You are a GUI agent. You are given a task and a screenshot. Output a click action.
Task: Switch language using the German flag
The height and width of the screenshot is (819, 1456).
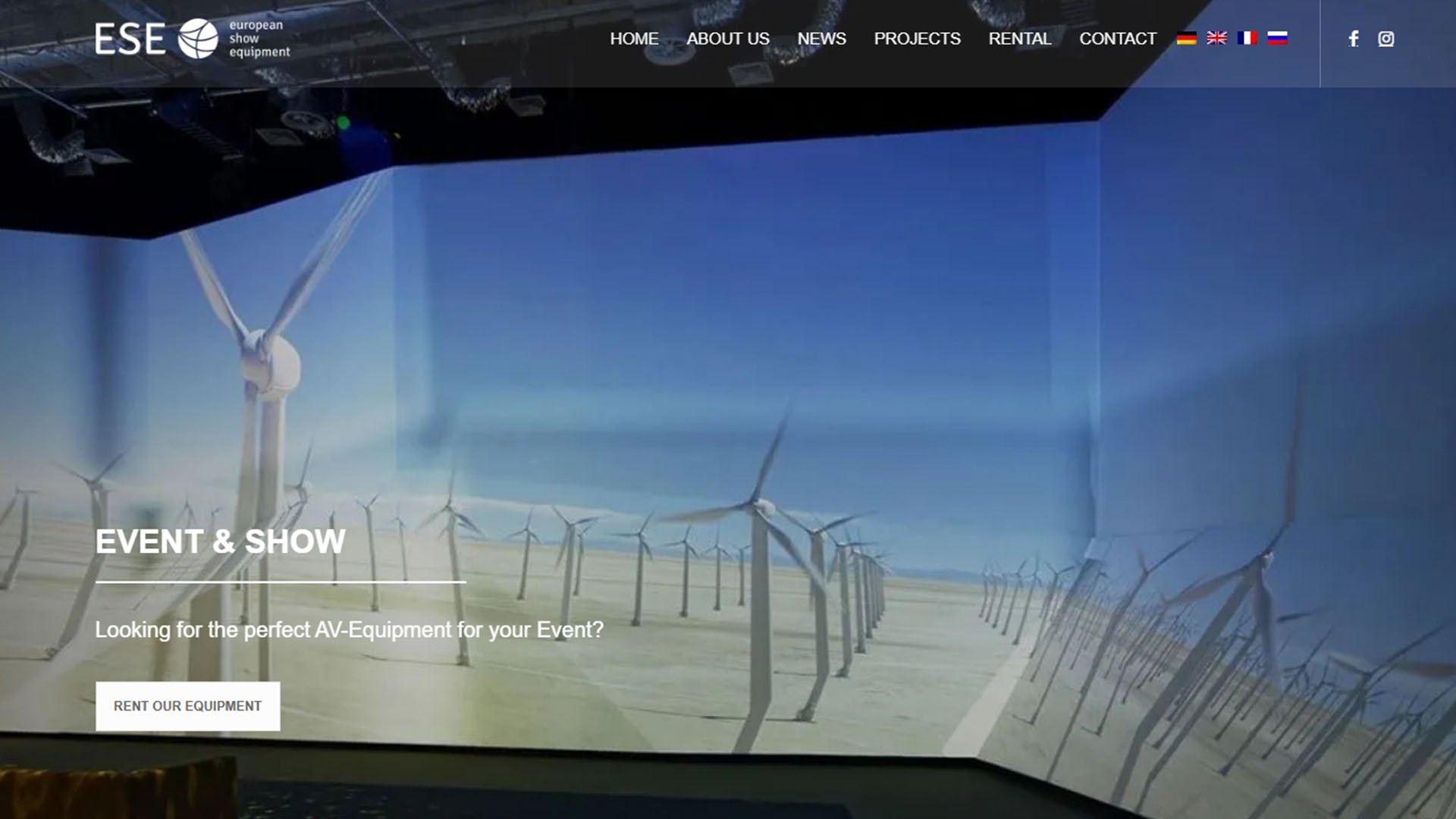coord(1187,39)
